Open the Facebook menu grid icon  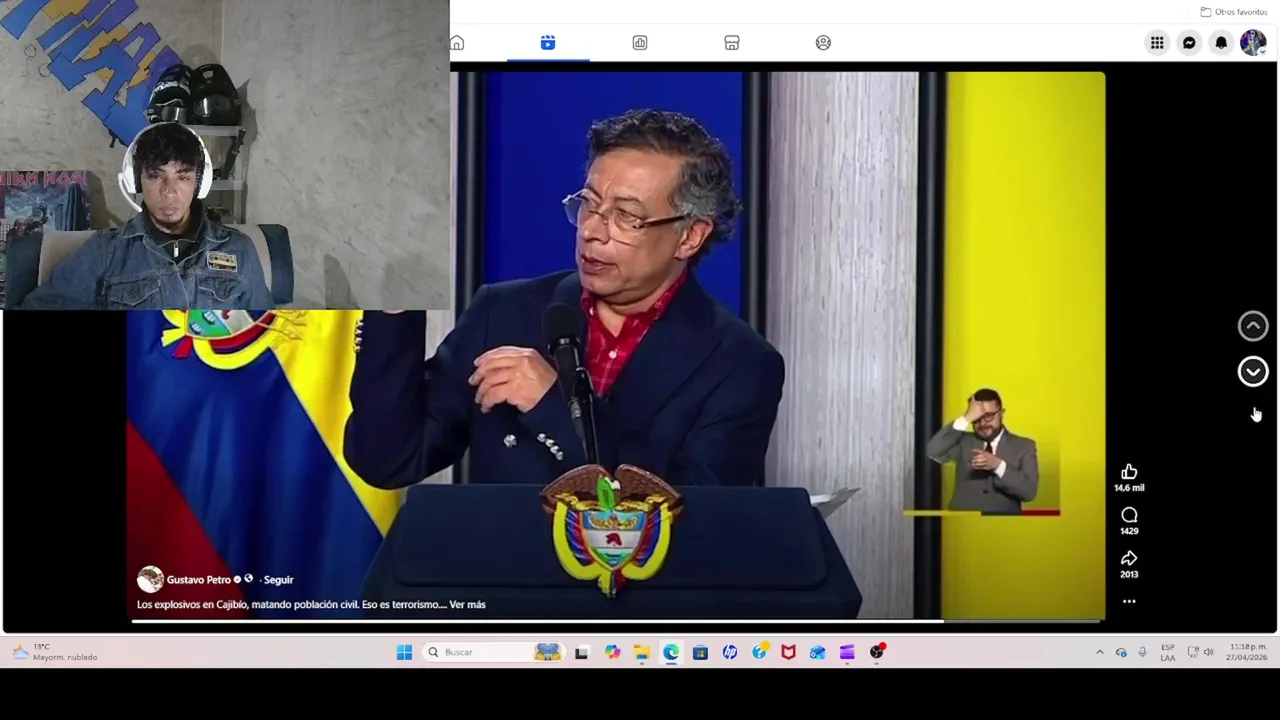[1157, 43]
